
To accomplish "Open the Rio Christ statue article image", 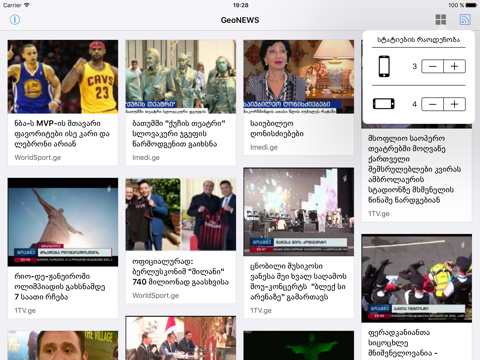I will (x=63, y=222).
